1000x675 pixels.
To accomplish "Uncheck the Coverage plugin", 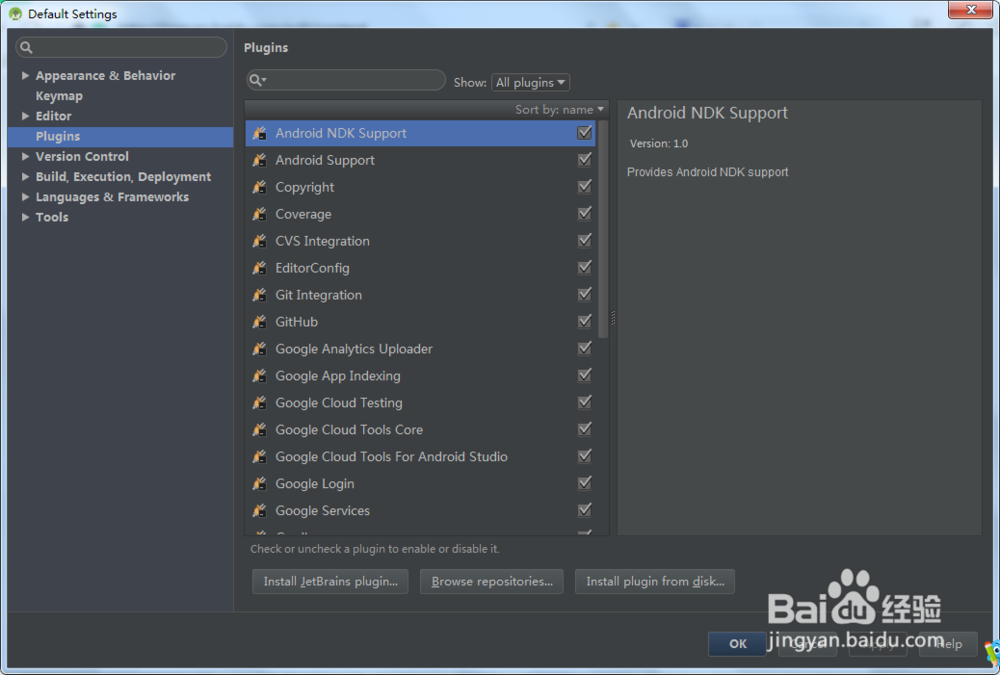I will (584, 213).
